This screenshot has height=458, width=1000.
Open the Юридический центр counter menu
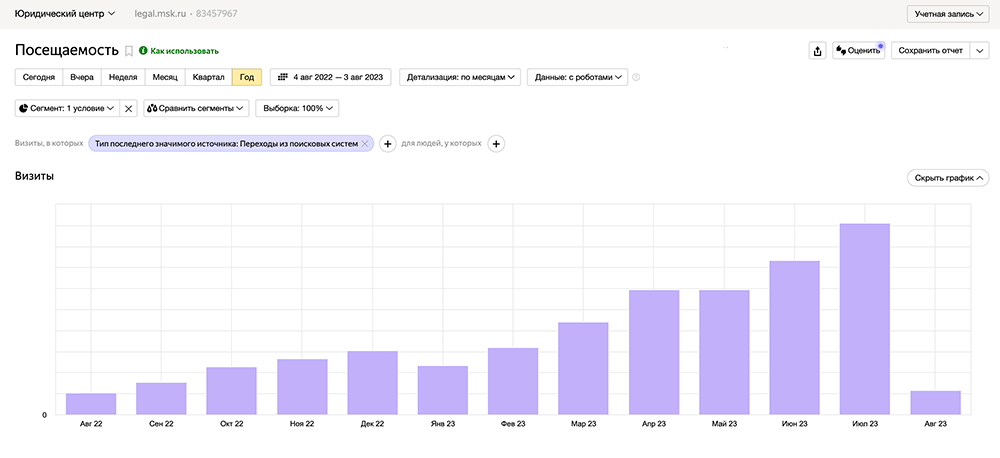[66, 14]
